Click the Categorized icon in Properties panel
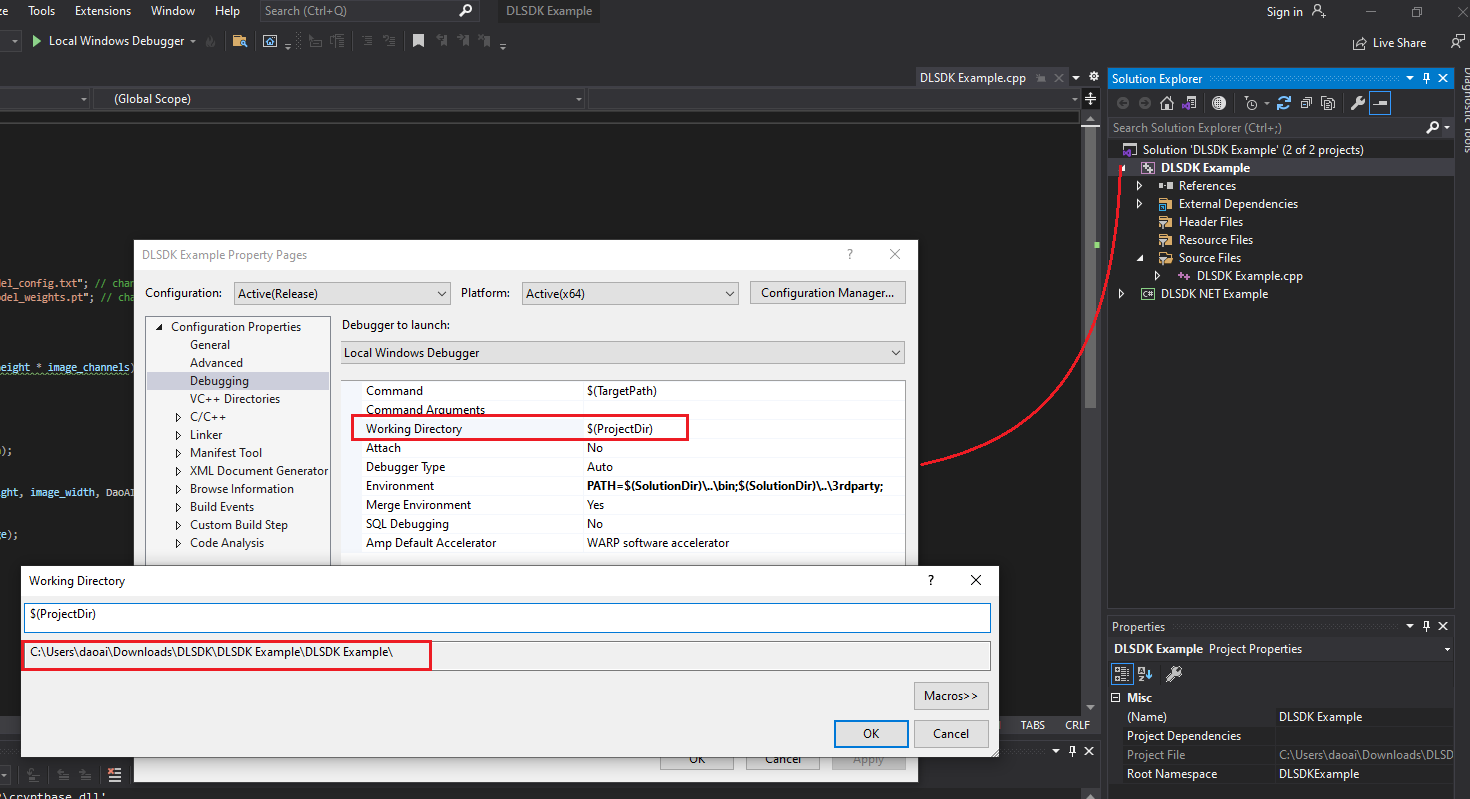This screenshot has height=799, width=1470. click(x=1123, y=674)
